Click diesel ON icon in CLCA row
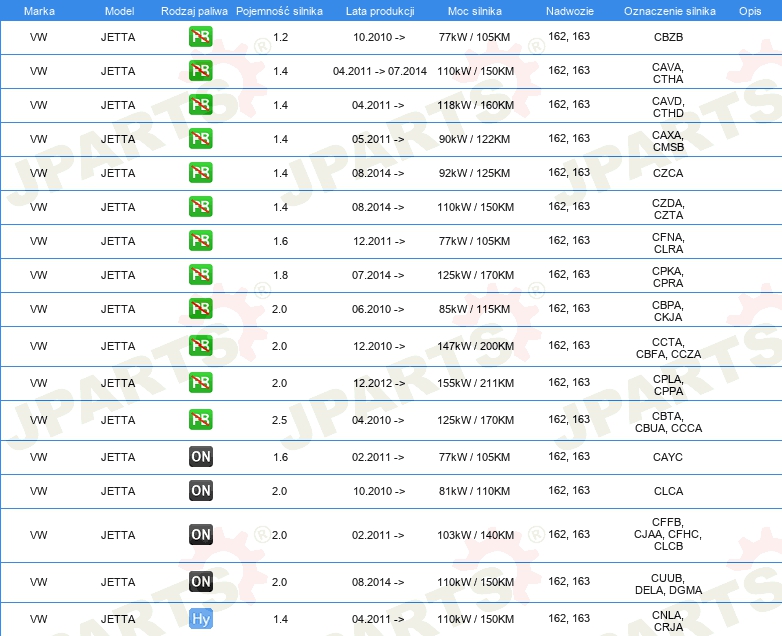This screenshot has height=636, width=782. (200, 490)
